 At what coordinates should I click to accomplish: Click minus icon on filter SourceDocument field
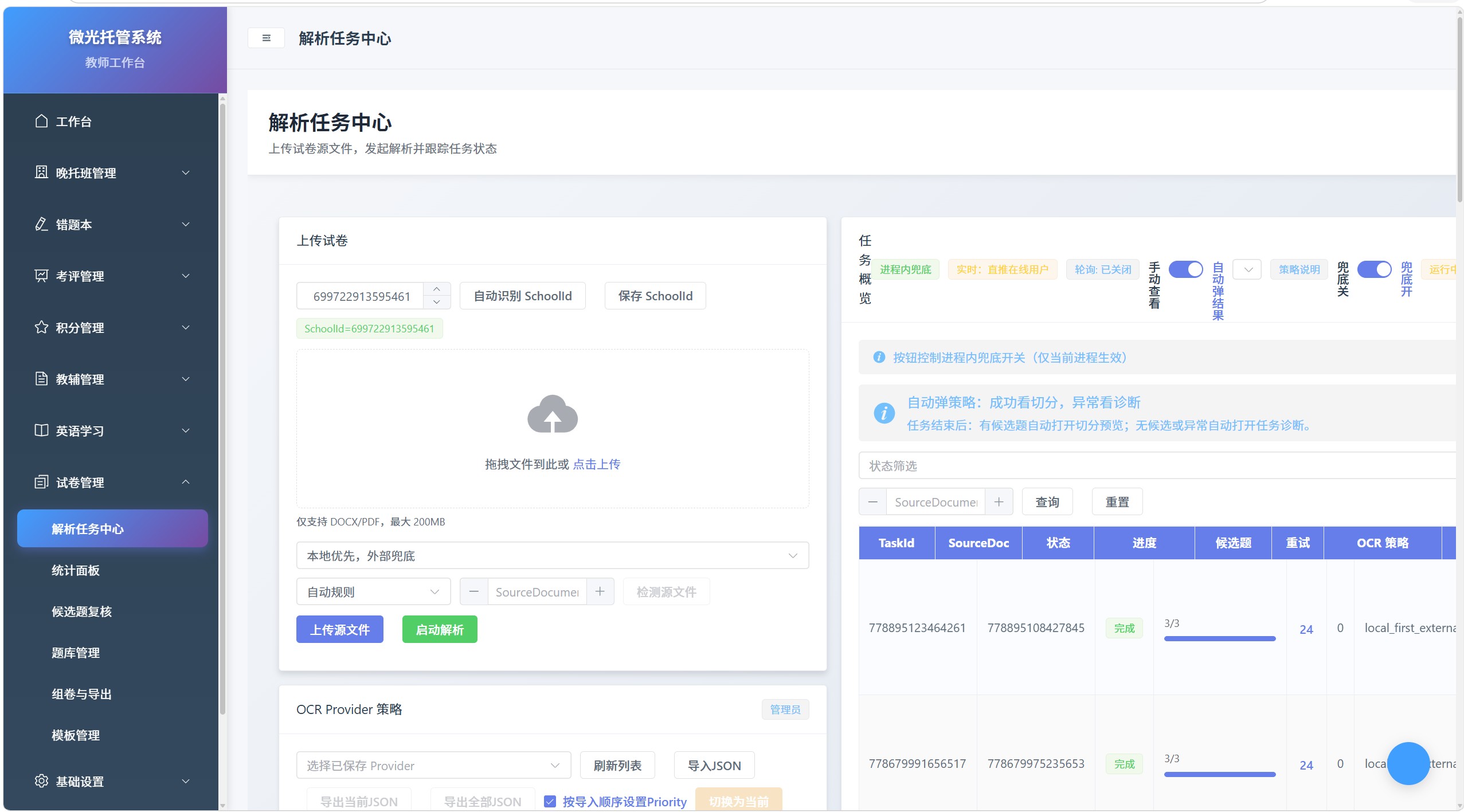click(873, 502)
